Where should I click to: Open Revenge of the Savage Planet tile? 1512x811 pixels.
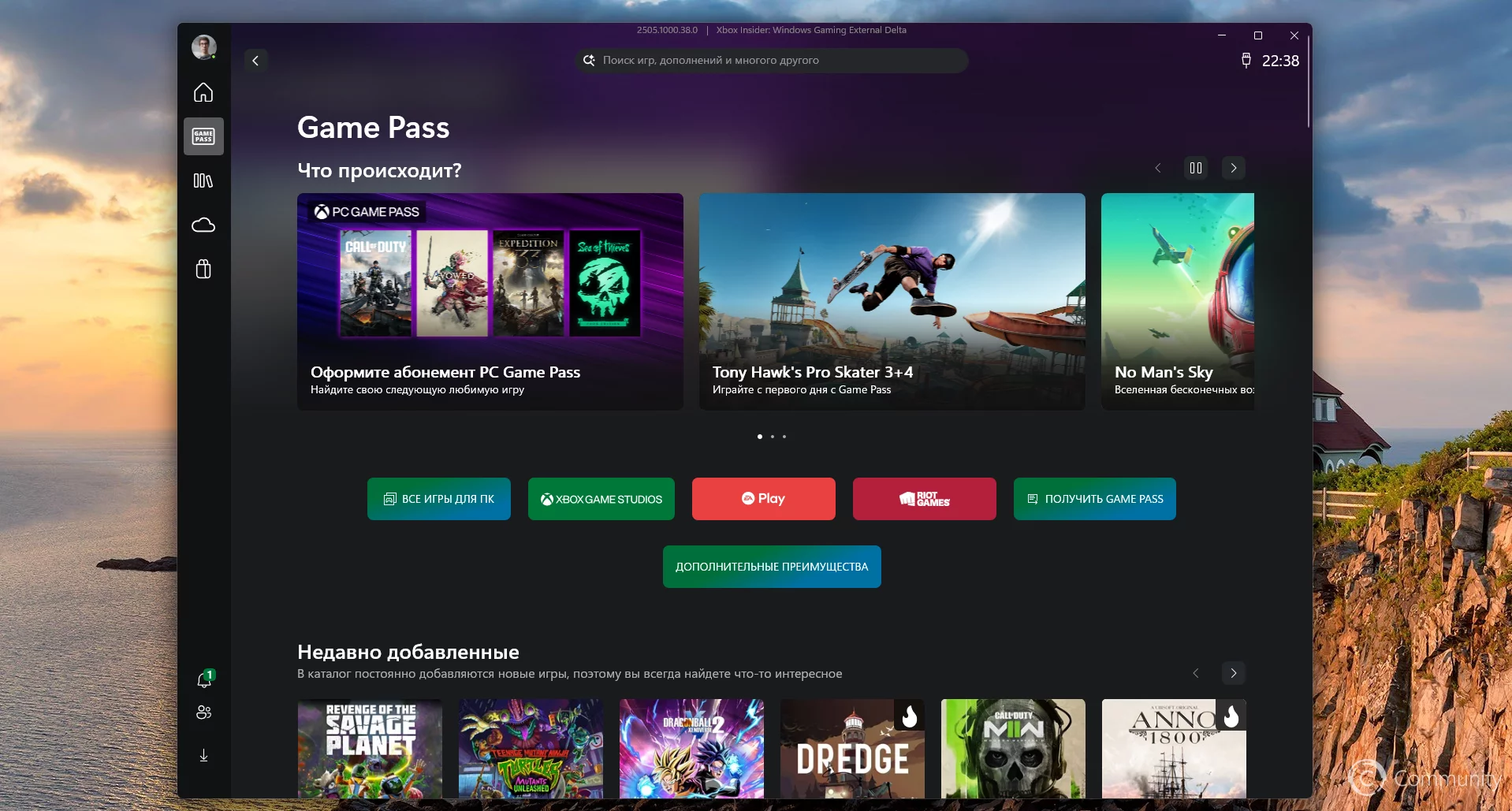[370, 749]
